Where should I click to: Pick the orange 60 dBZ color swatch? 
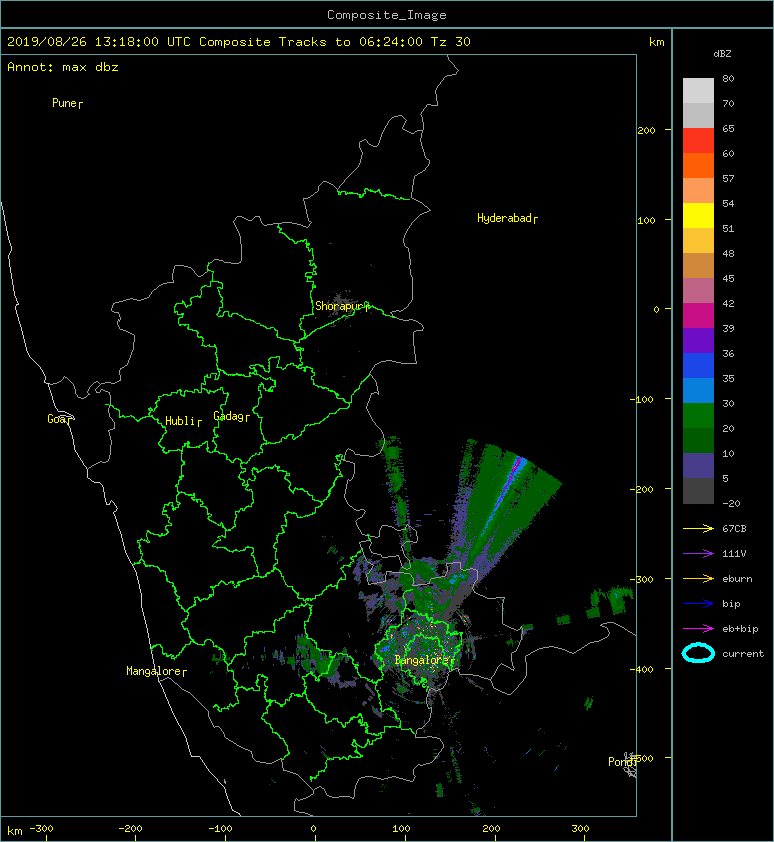tap(698, 165)
